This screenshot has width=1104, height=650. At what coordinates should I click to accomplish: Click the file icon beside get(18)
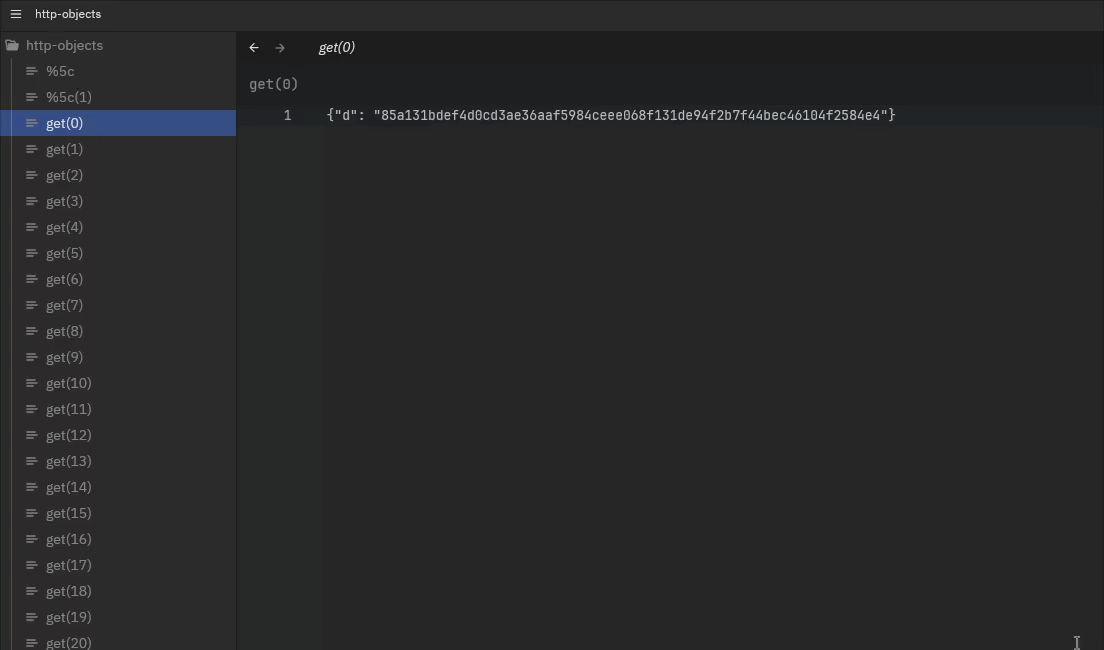pyautogui.click(x=31, y=591)
